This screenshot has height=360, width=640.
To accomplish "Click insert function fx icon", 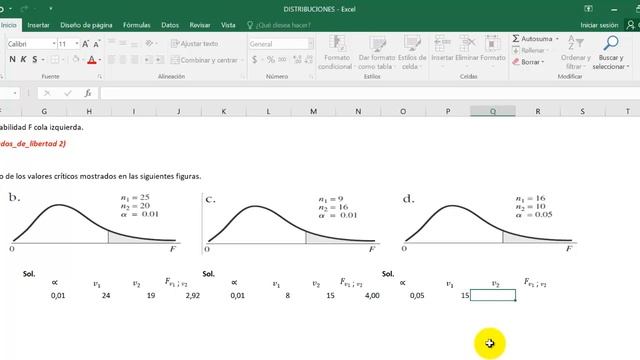I will click(x=88, y=93).
